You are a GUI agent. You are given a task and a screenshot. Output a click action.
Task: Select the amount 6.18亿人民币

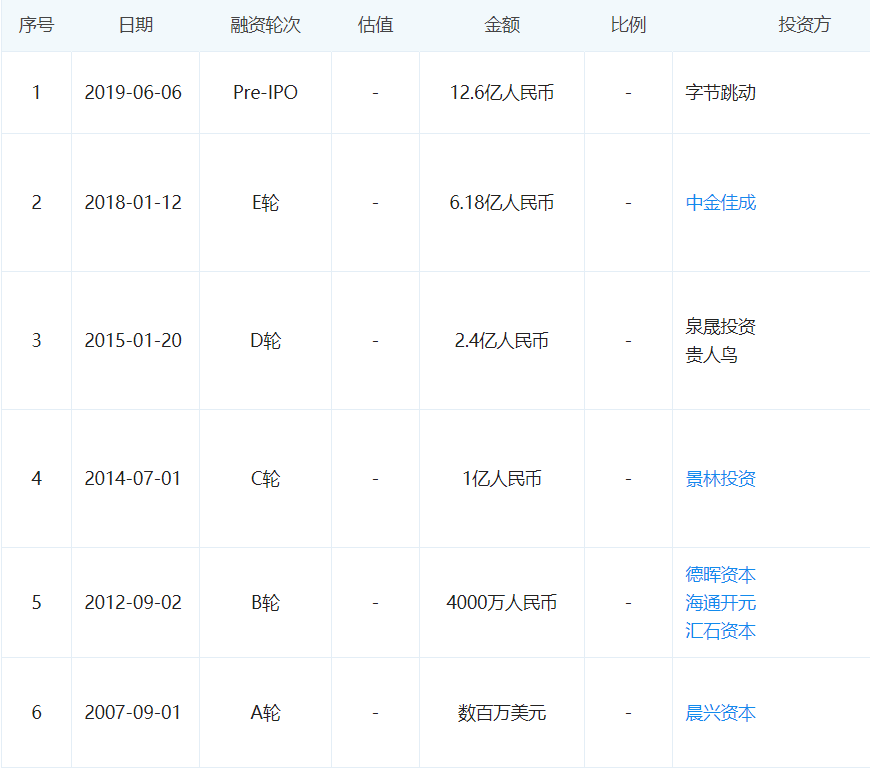point(502,203)
